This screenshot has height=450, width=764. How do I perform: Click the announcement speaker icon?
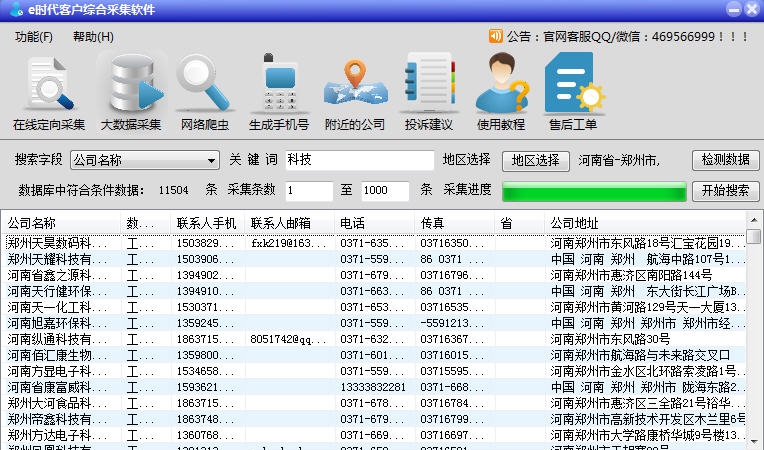pos(495,36)
